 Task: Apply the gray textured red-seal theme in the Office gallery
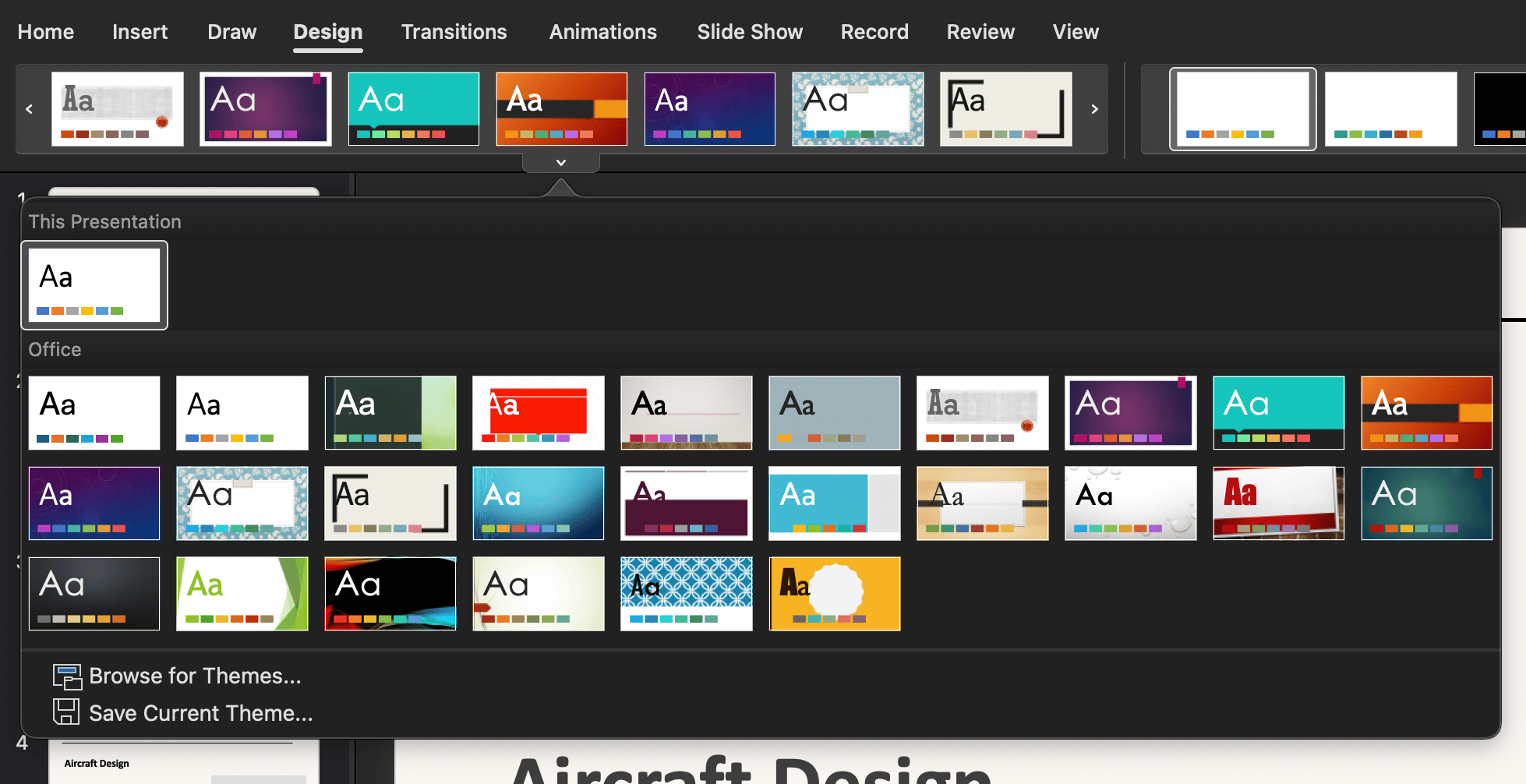tap(983, 413)
